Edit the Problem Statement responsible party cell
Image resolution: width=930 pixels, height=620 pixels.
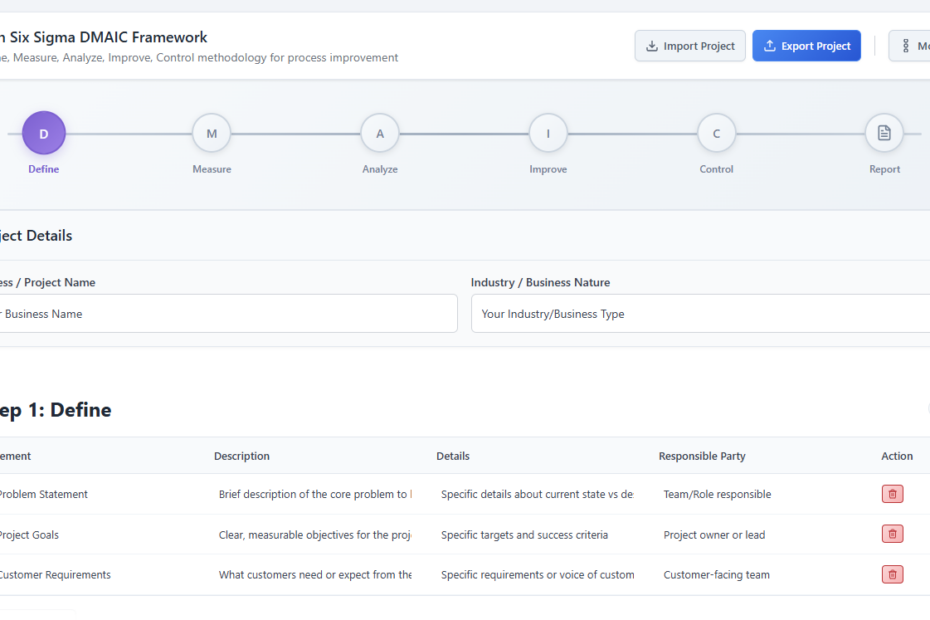[x=759, y=494]
